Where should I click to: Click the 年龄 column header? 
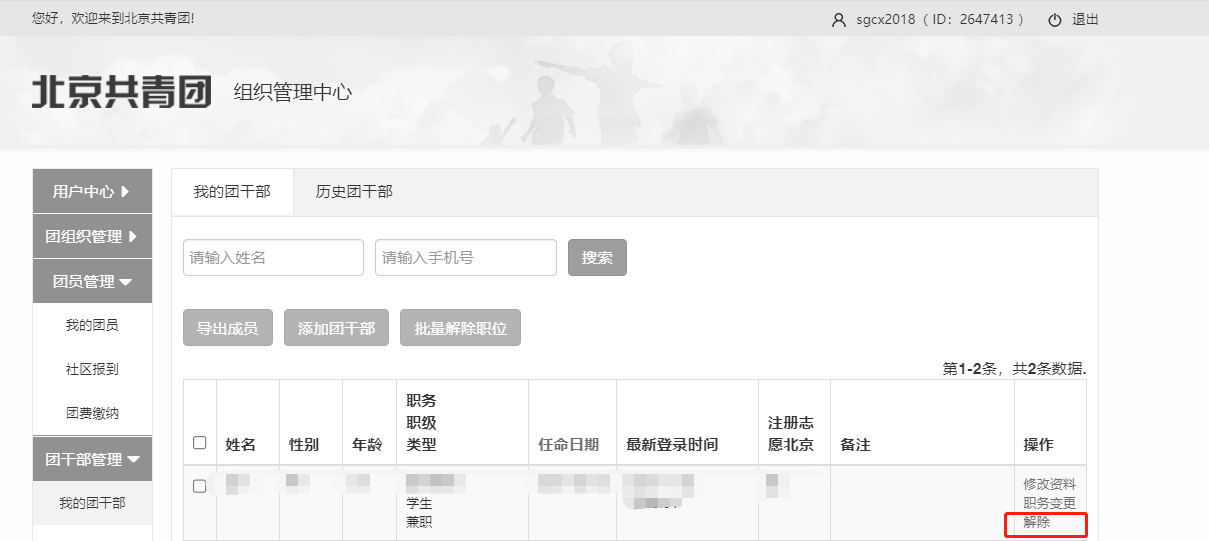pos(367,445)
